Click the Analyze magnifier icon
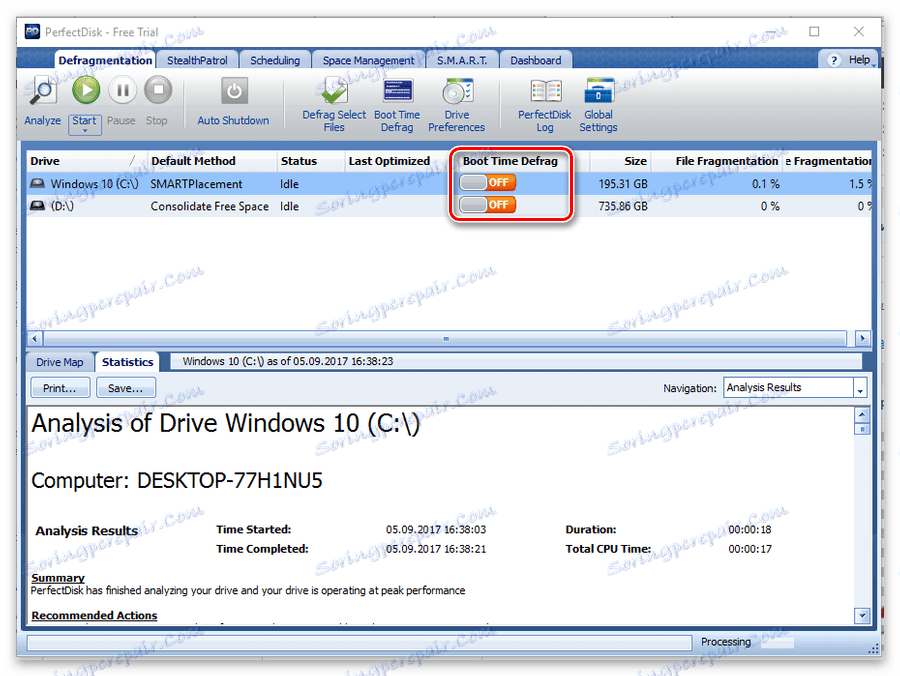The image size is (900, 676). pyautogui.click(x=43, y=91)
